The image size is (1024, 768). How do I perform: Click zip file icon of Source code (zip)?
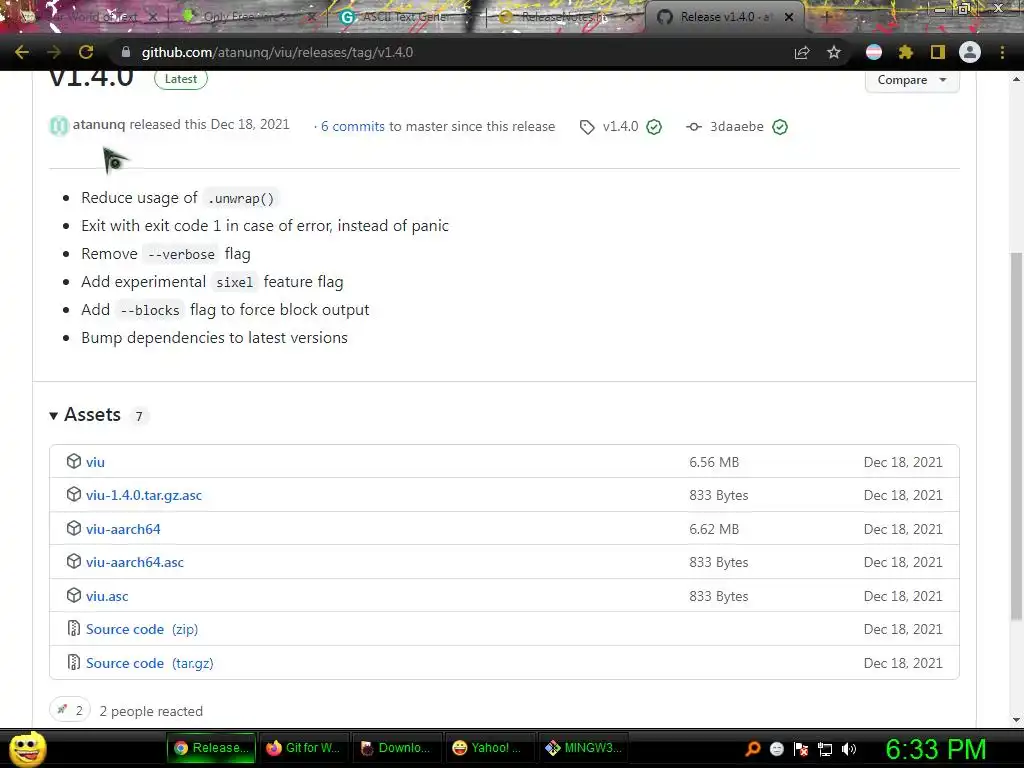(74, 628)
